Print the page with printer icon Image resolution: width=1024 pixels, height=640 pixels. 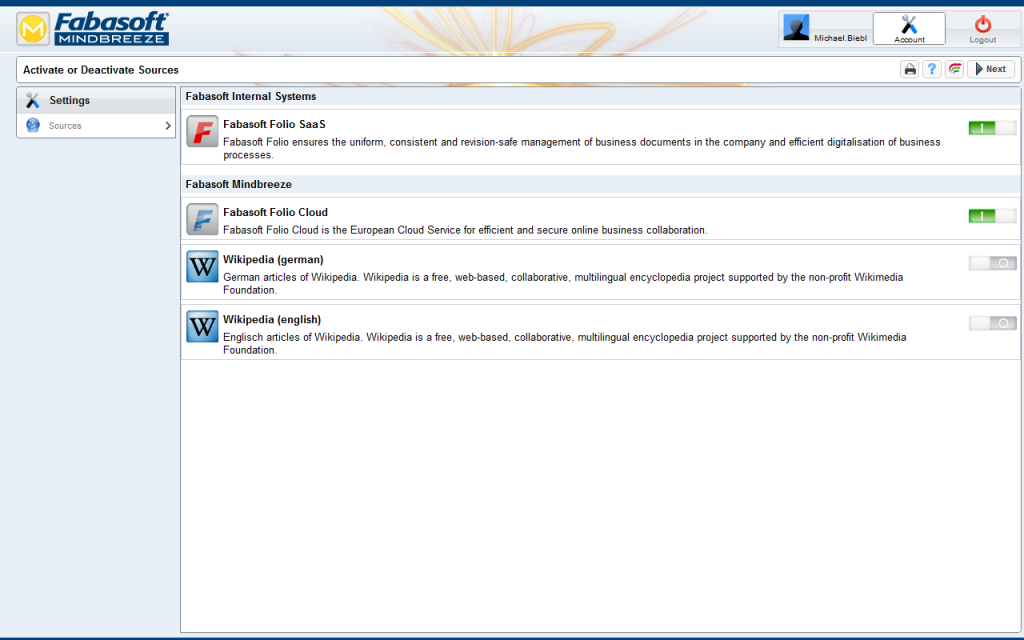[x=910, y=69]
